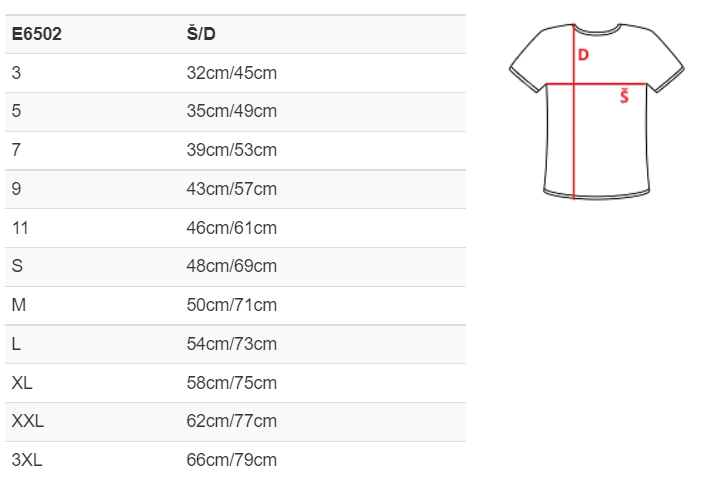Screen dimensions: 701x503
Task: Click the 66cm/79cm measurement cell
Action: tap(232, 460)
